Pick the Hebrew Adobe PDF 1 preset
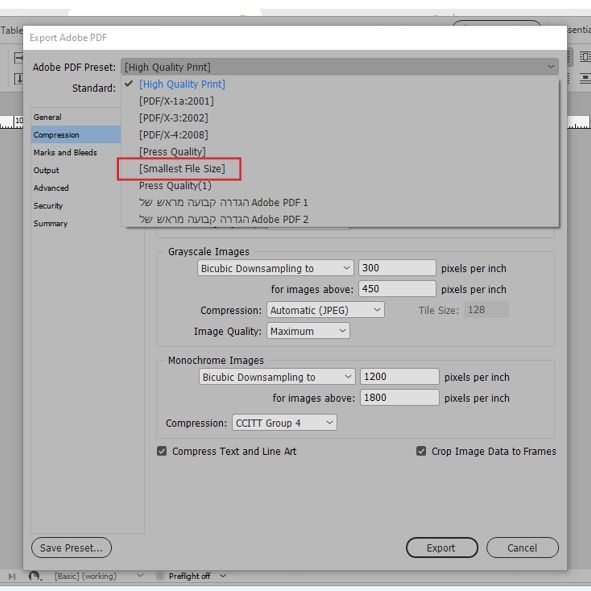Screen dimensions: 591x591 224,202
